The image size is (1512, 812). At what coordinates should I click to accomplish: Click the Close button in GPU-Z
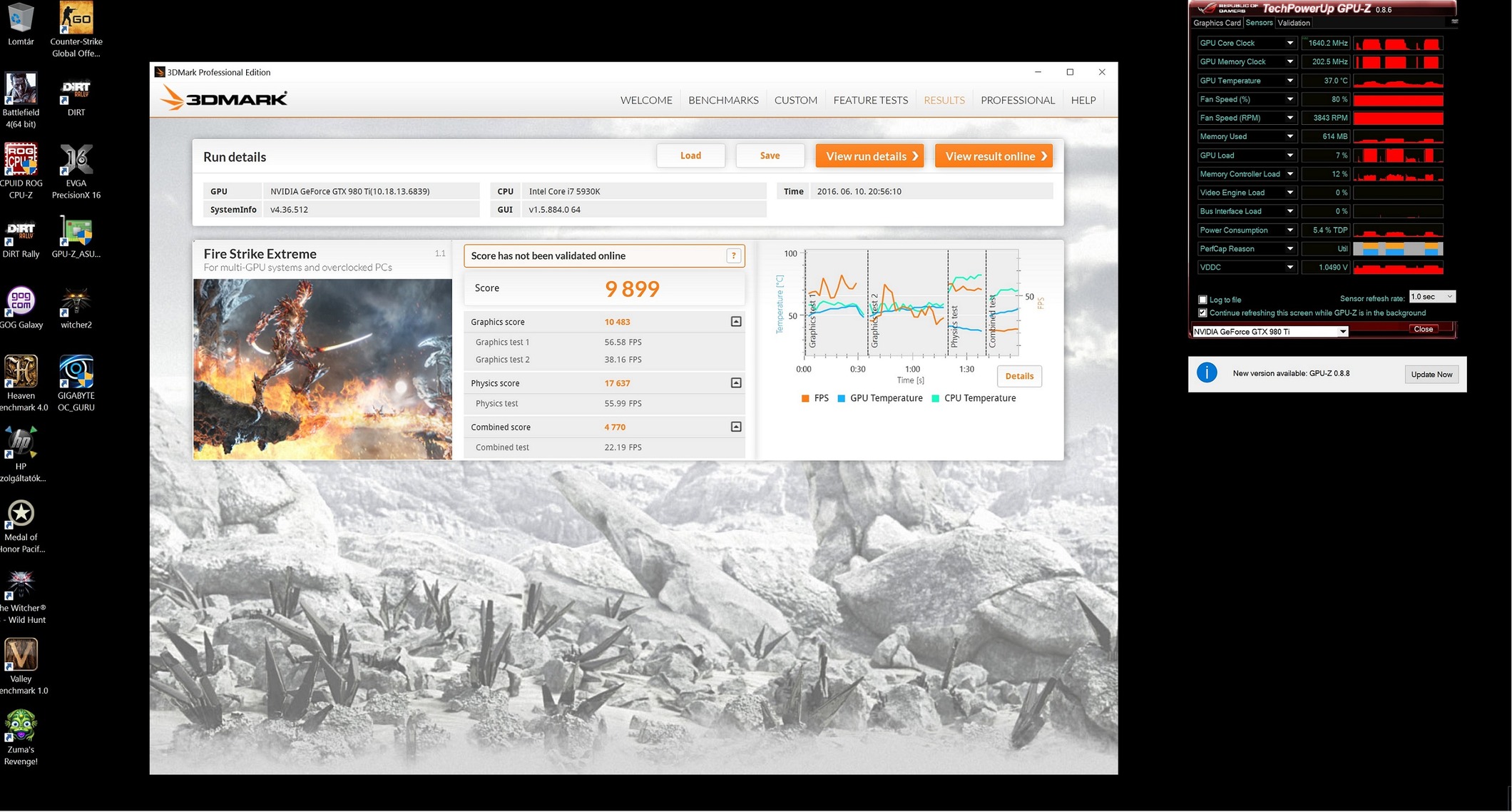1423,329
